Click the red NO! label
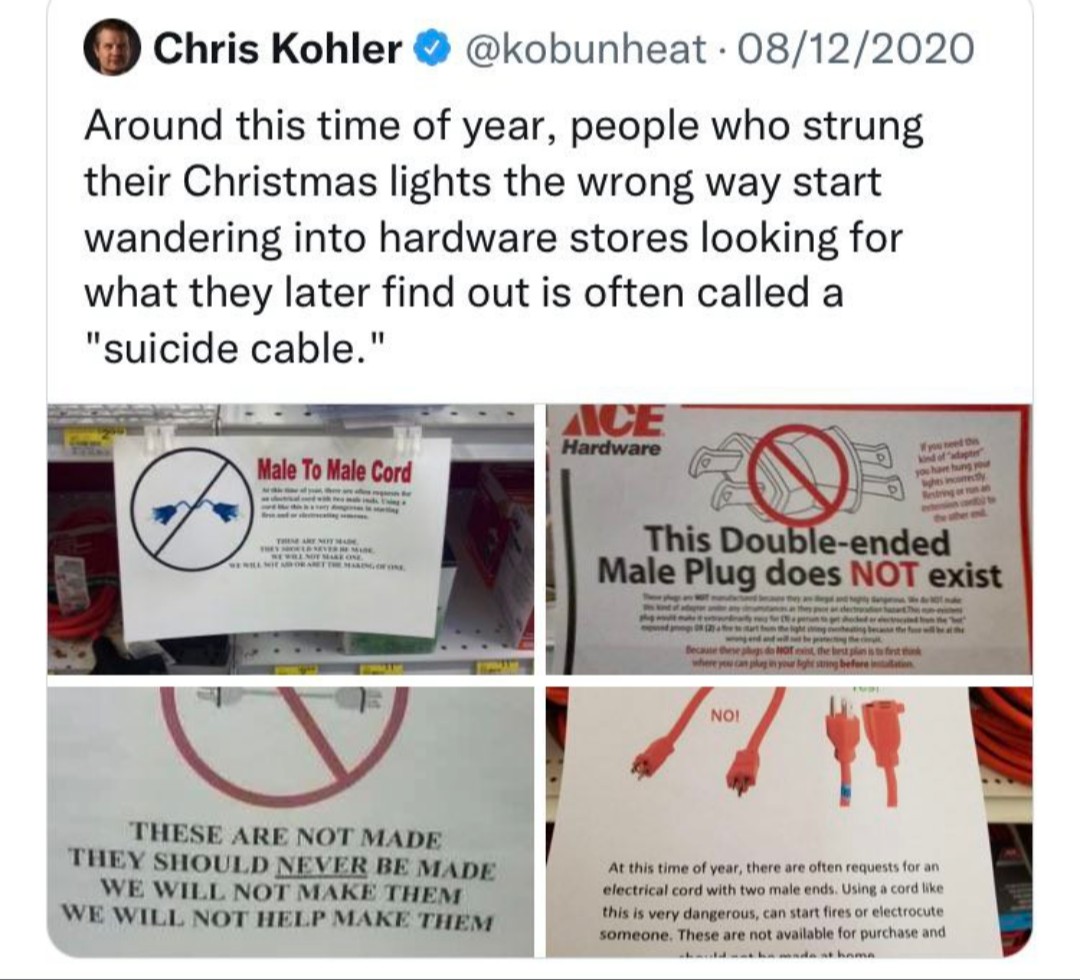The width and height of the screenshot is (1080, 980). [725, 716]
